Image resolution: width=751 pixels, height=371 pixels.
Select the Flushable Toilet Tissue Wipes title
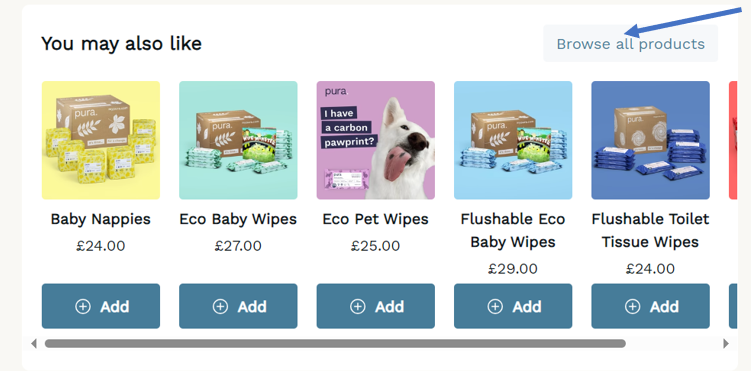tap(650, 230)
